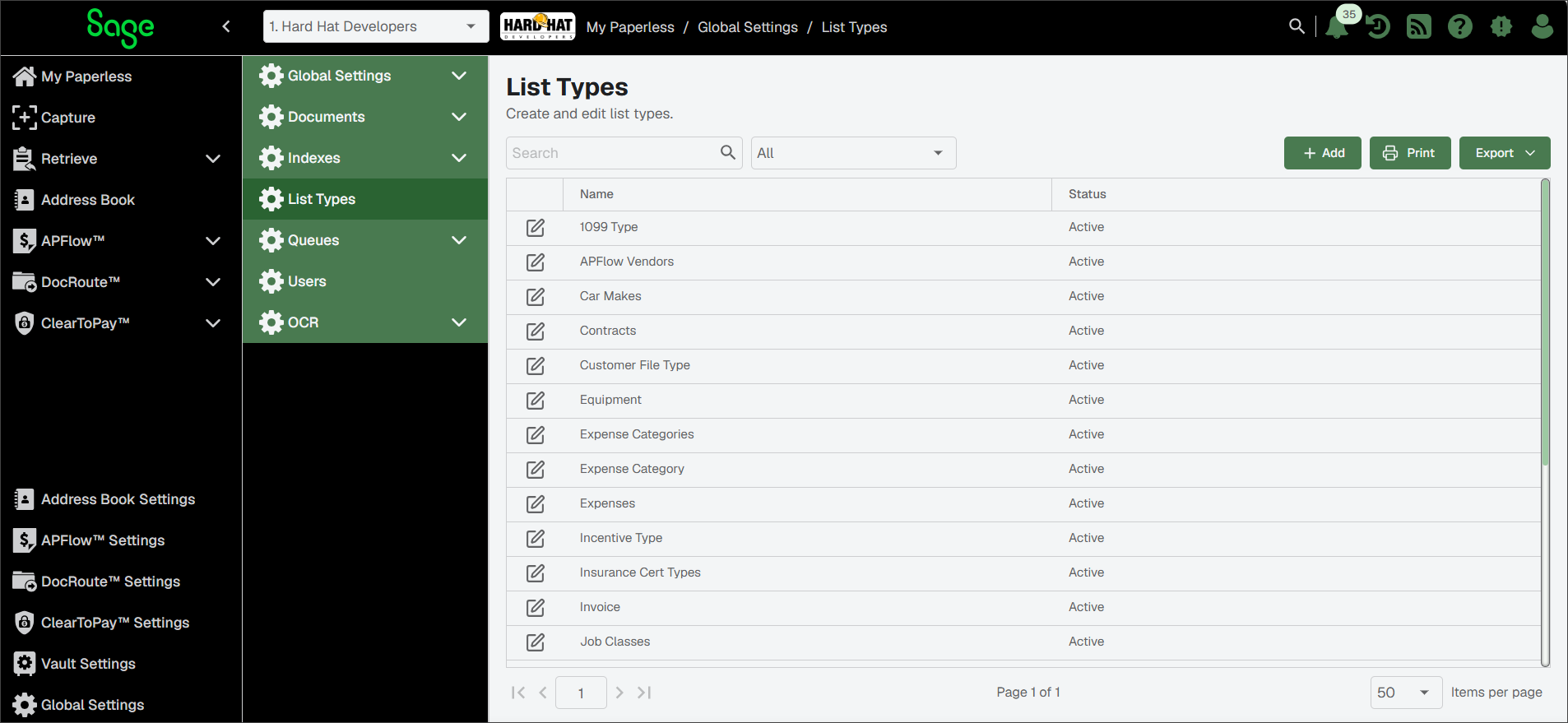Edit the Customer File Type row
The width and height of the screenshot is (1568, 723).
(x=536, y=366)
